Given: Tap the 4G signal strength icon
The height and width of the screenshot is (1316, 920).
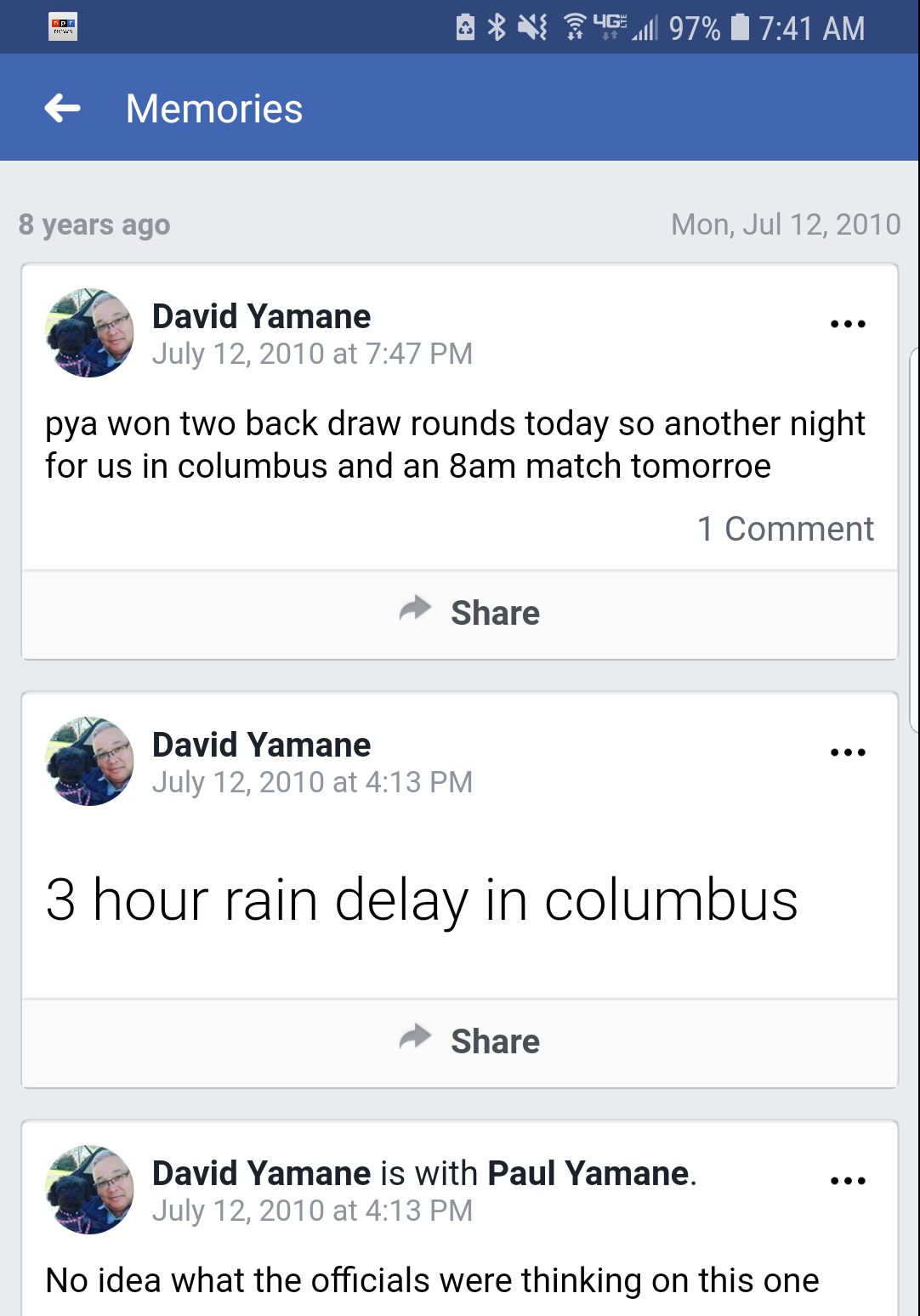Looking at the screenshot, I should [625, 27].
